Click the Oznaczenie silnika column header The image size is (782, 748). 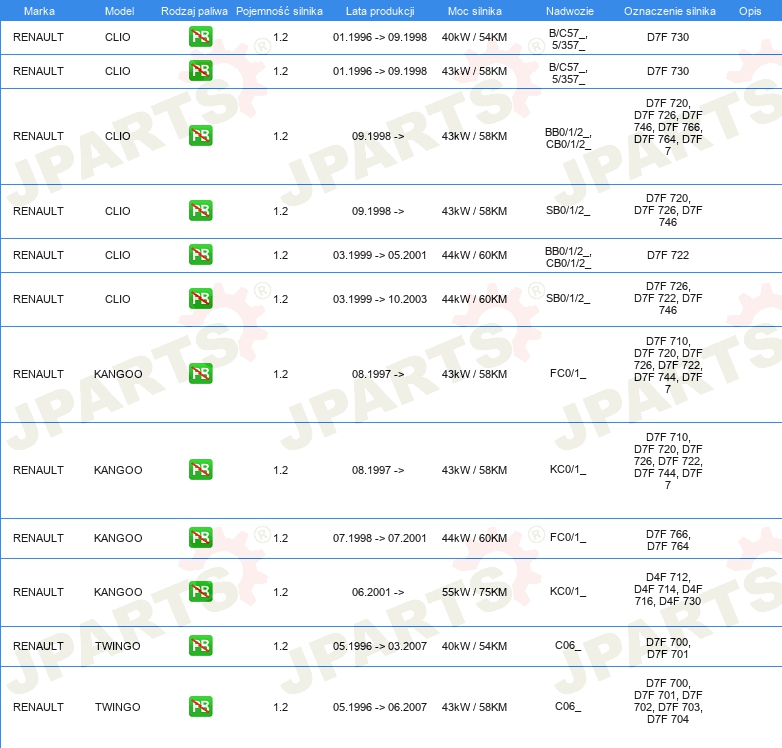(669, 11)
